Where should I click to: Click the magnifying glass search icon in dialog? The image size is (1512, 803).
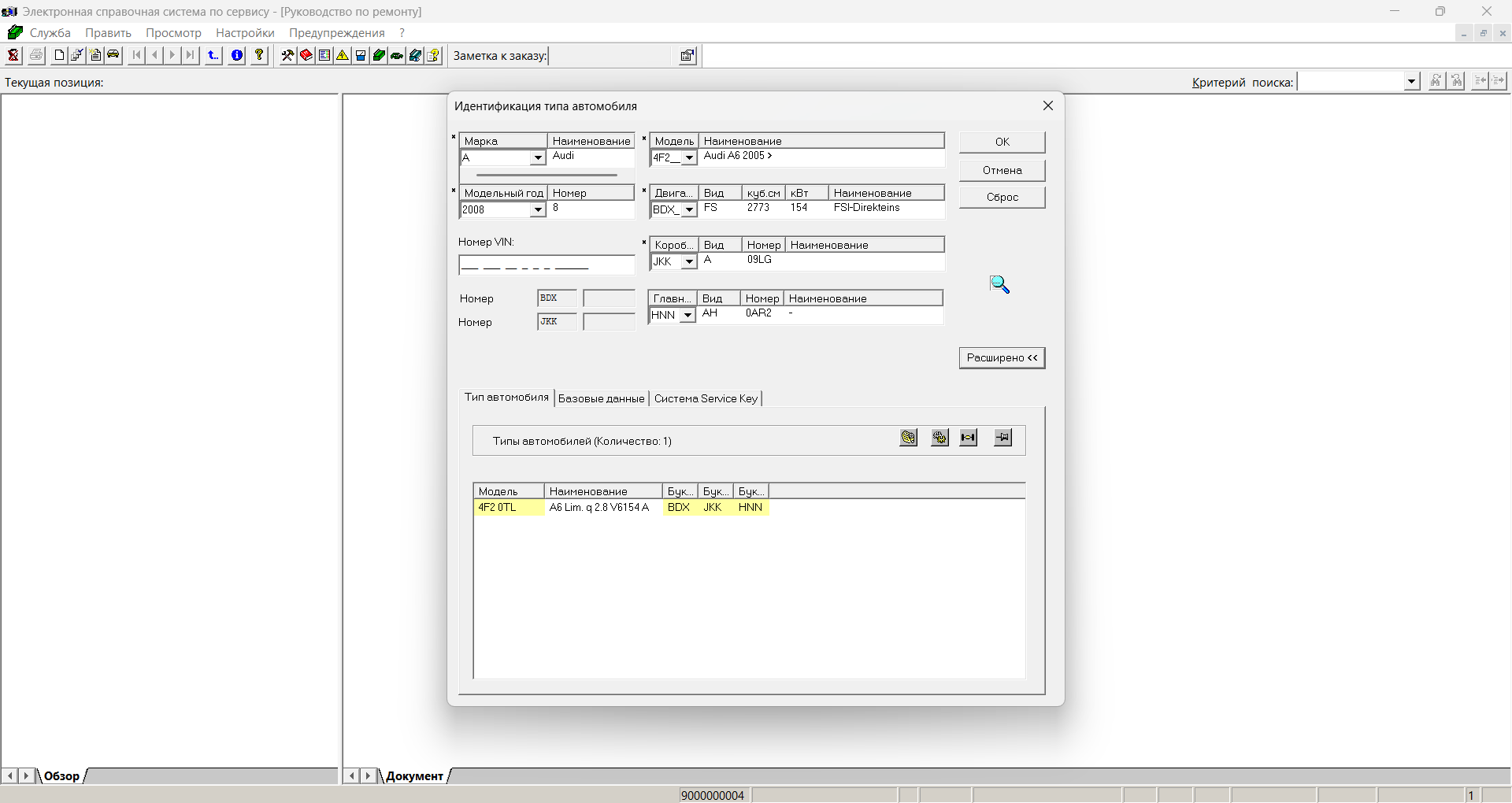[999, 284]
